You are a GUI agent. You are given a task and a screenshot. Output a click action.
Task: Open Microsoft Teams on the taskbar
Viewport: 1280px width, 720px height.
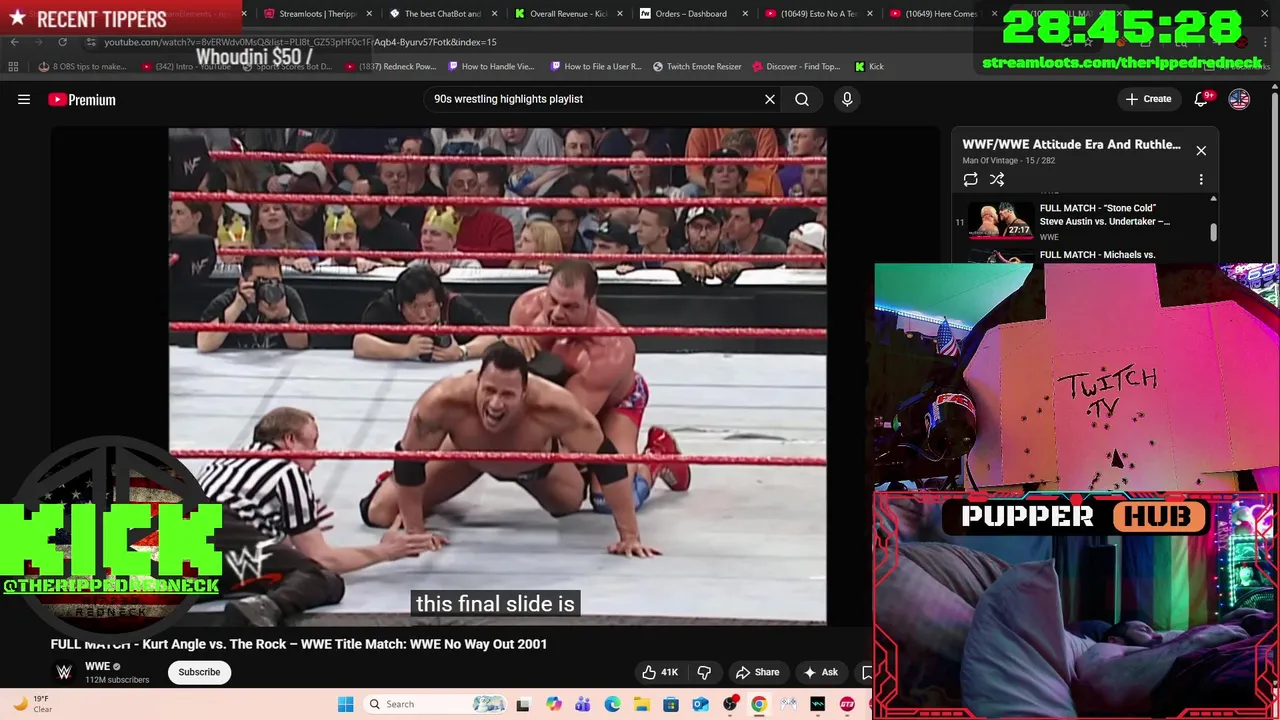(583, 704)
